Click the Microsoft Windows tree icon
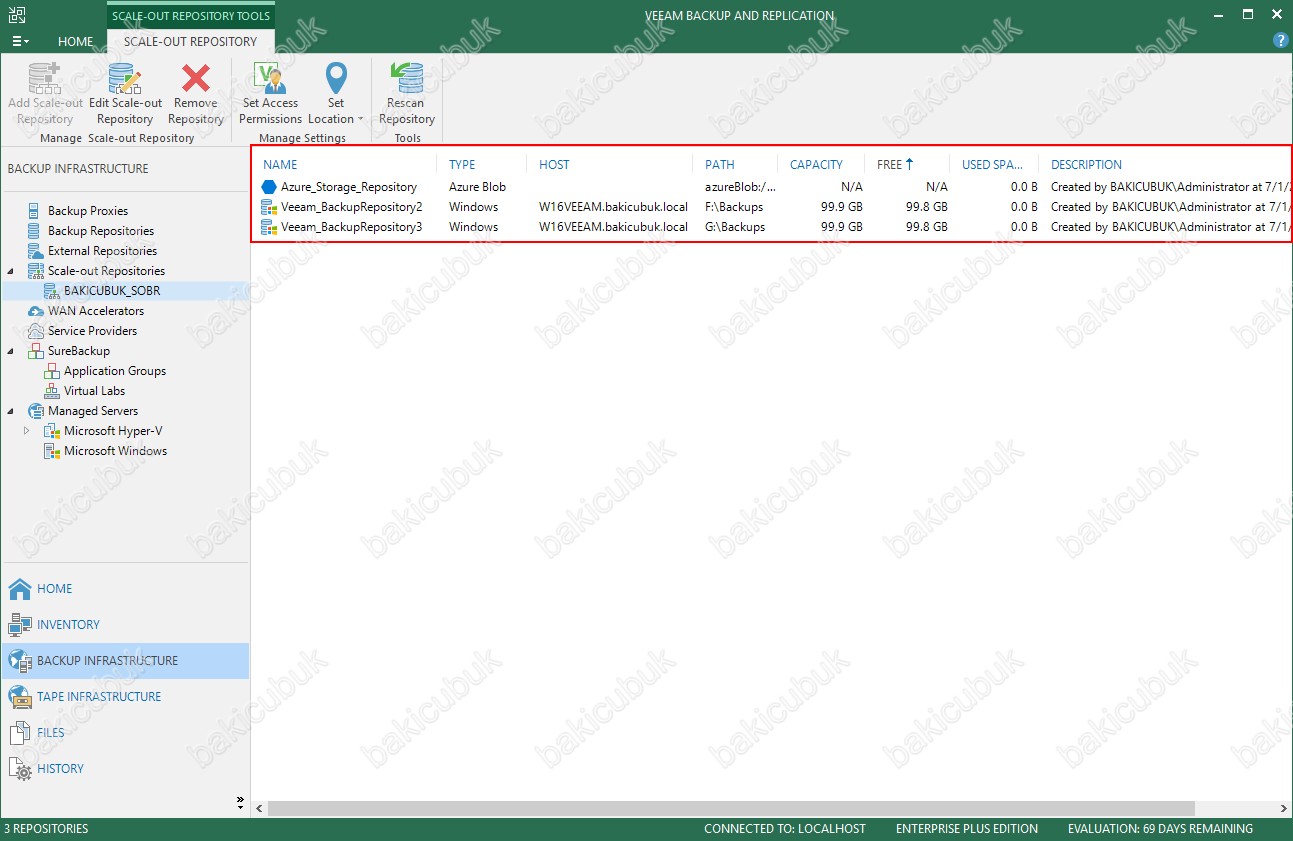This screenshot has height=841, width=1293. click(51, 451)
